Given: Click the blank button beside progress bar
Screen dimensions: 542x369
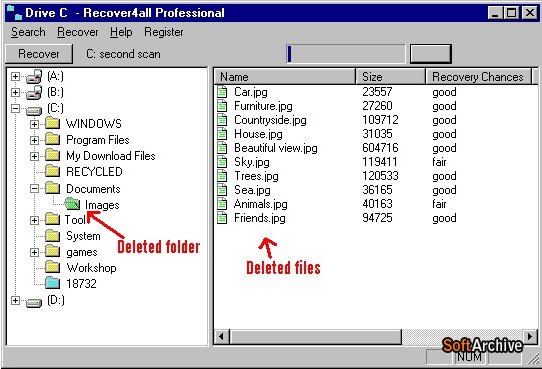Looking at the screenshot, I should tap(431, 54).
